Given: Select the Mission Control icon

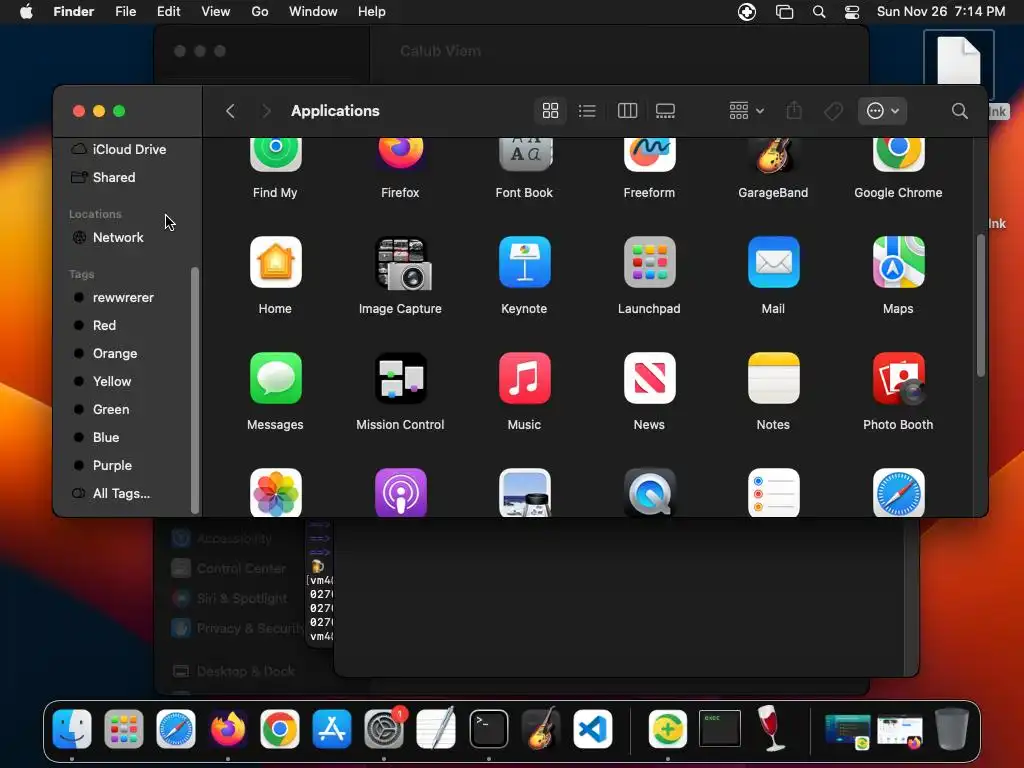Looking at the screenshot, I should click(x=400, y=378).
